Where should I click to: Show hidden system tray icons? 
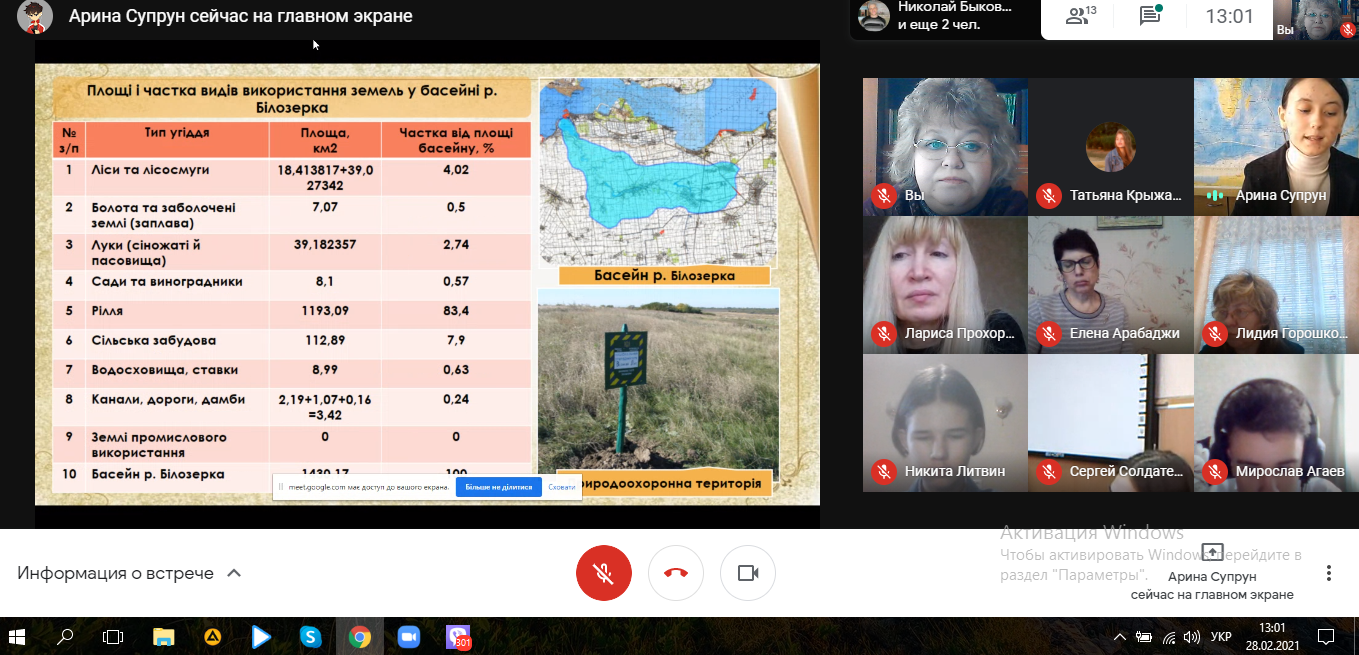(x=1118, y=636)
